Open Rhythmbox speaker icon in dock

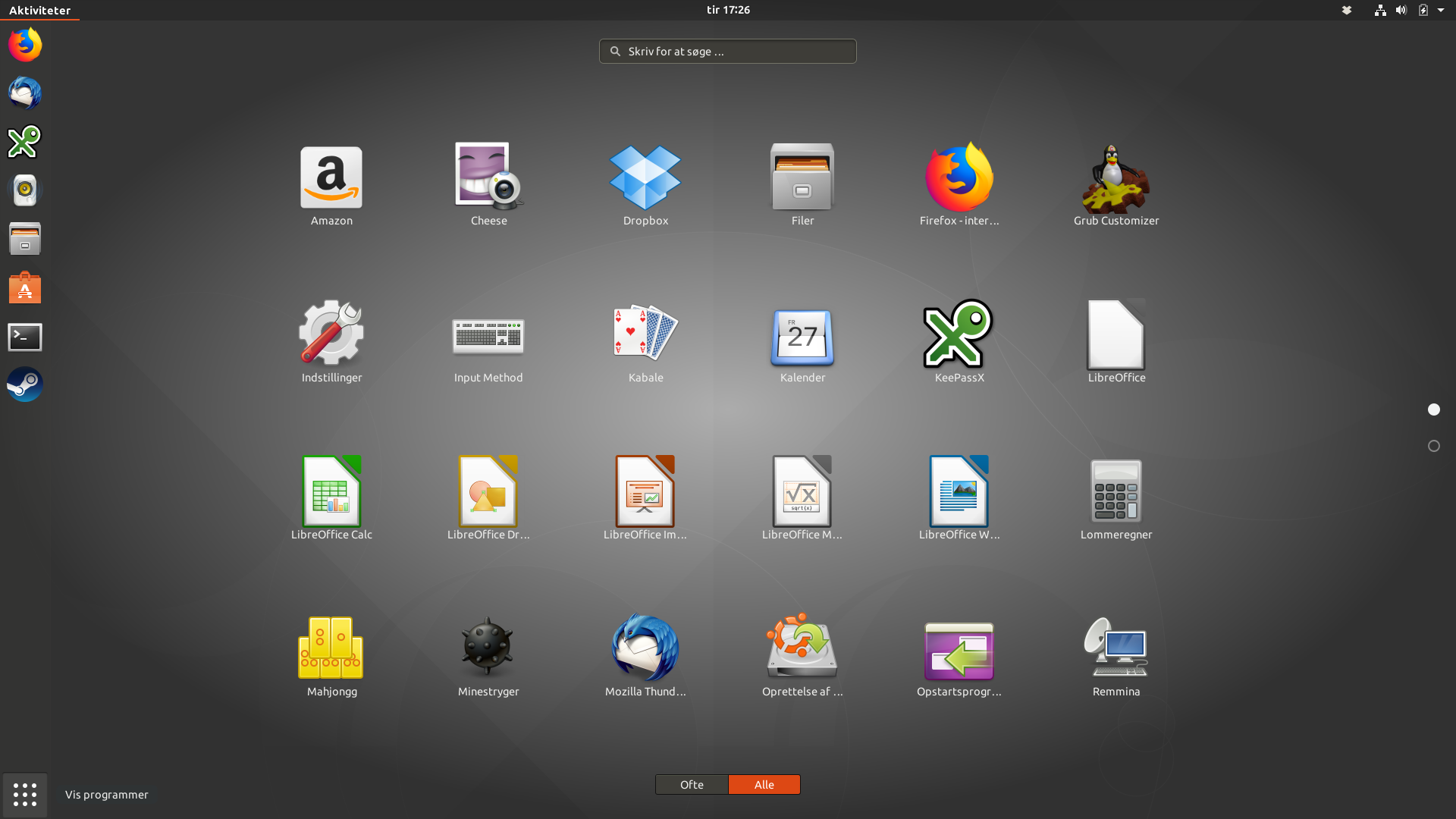click(25, 190)
